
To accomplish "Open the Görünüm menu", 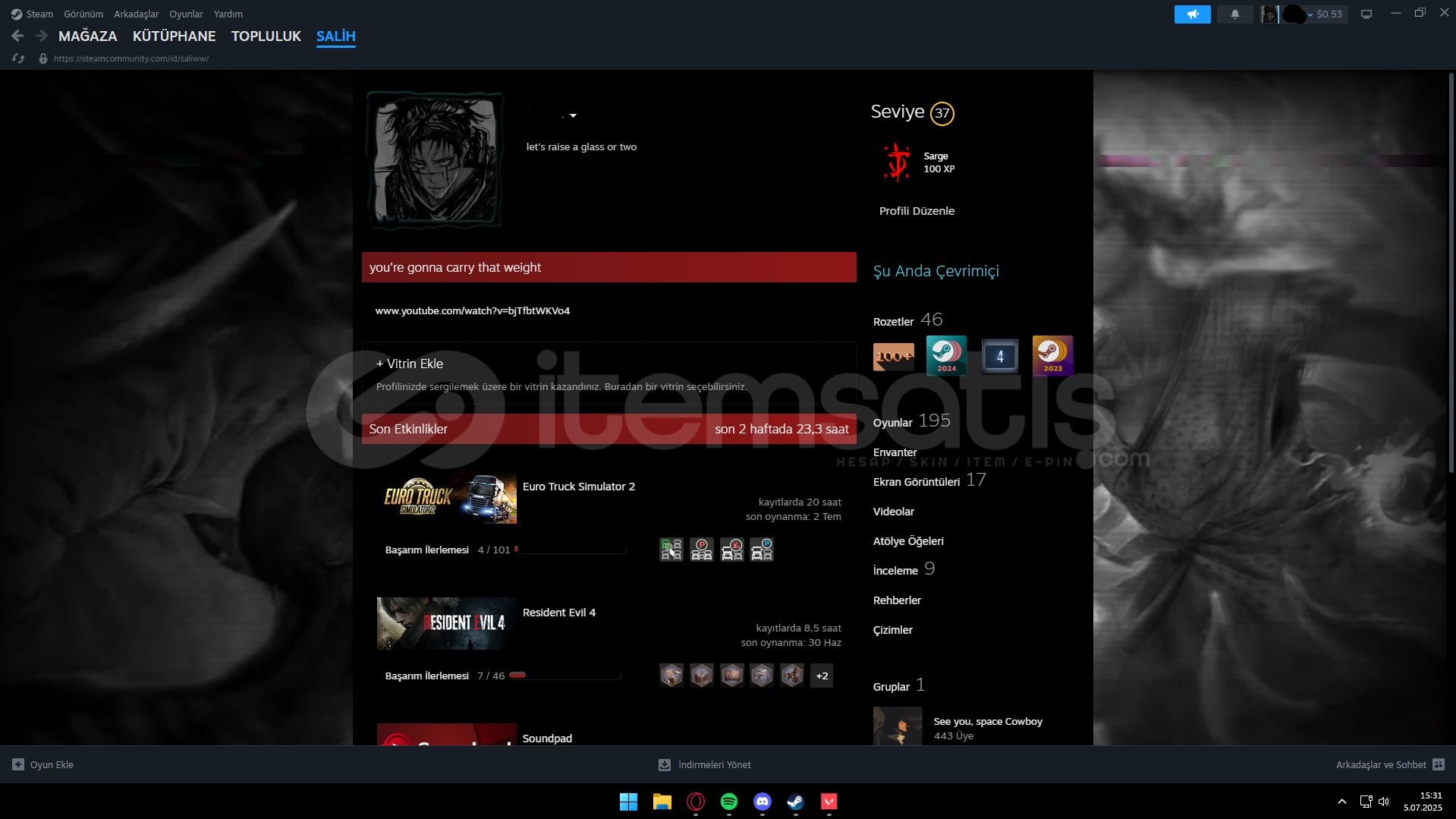I will [x=83, y=14].
